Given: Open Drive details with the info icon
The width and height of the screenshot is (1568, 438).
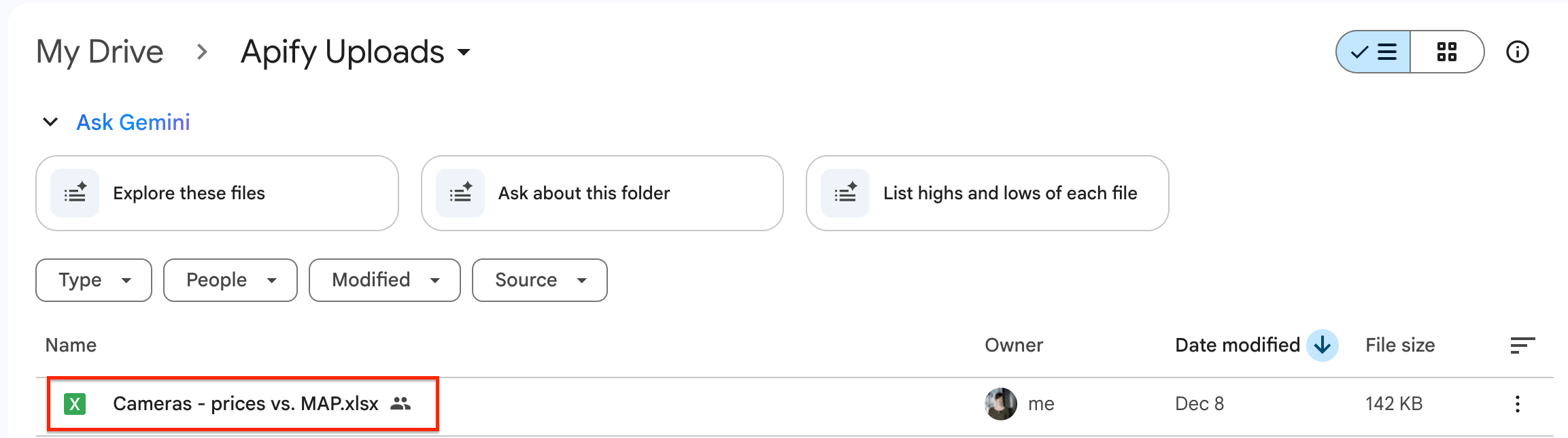Looking at the screenshot, I should pos(1518,51).
